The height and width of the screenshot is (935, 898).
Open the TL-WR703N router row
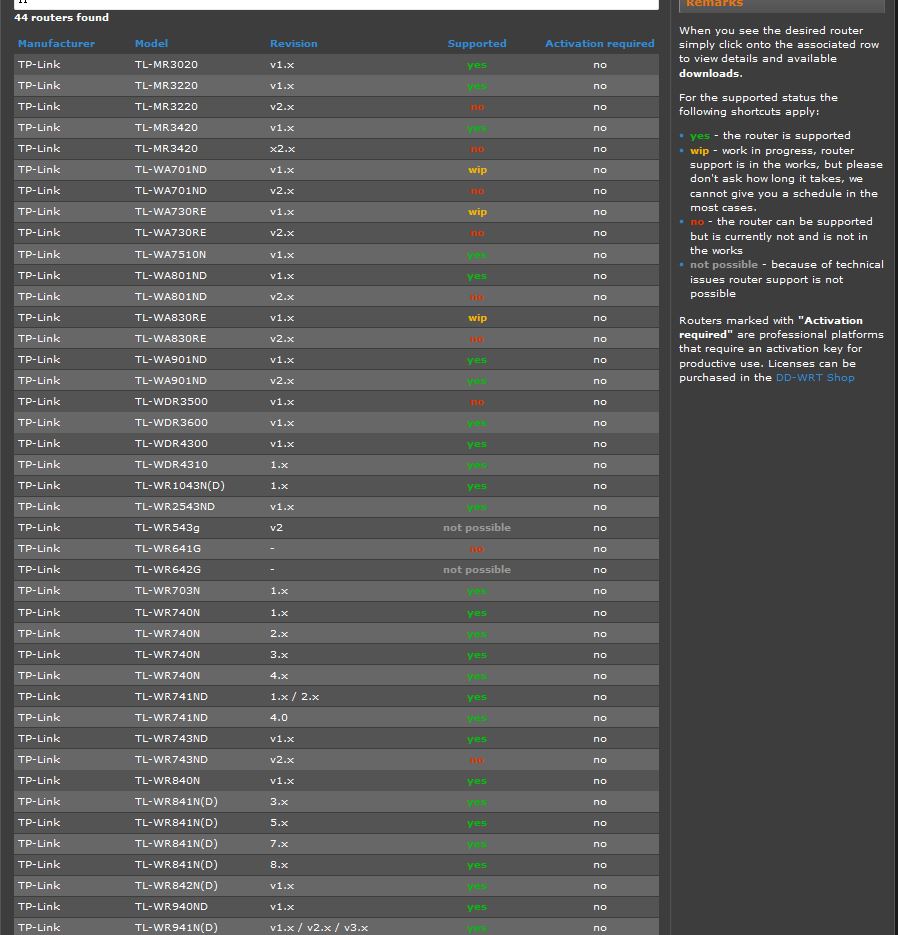click(336, 591)
